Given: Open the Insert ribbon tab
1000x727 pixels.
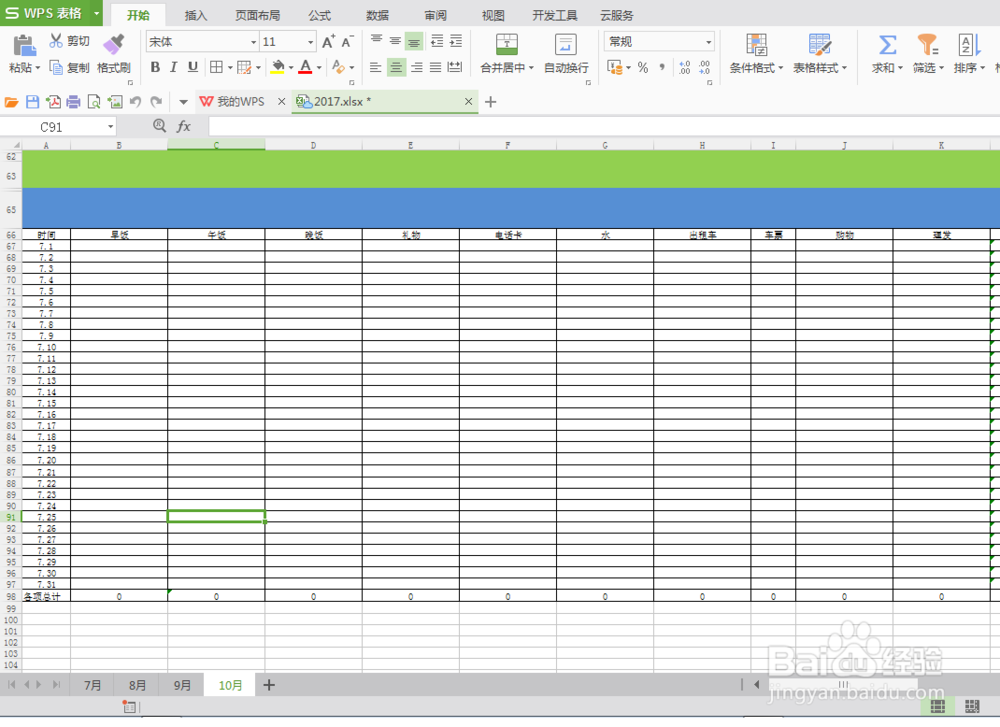Looking at the screenshot, I should click(x=196, y=15).
